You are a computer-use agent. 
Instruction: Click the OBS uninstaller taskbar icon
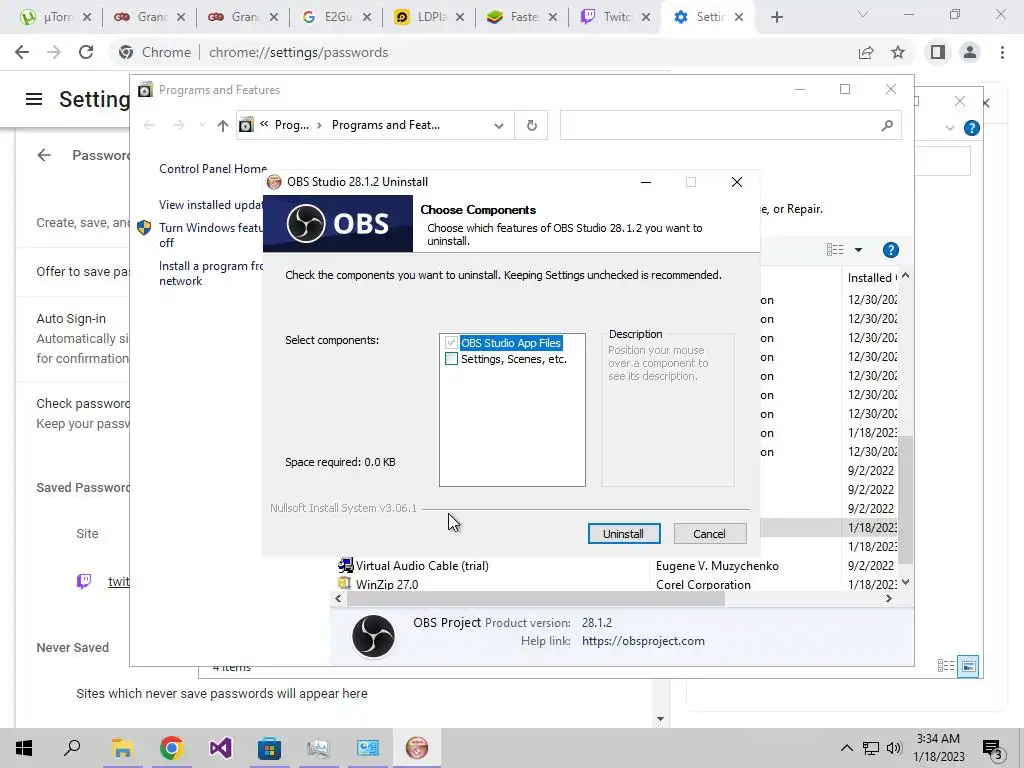point(417,748)
